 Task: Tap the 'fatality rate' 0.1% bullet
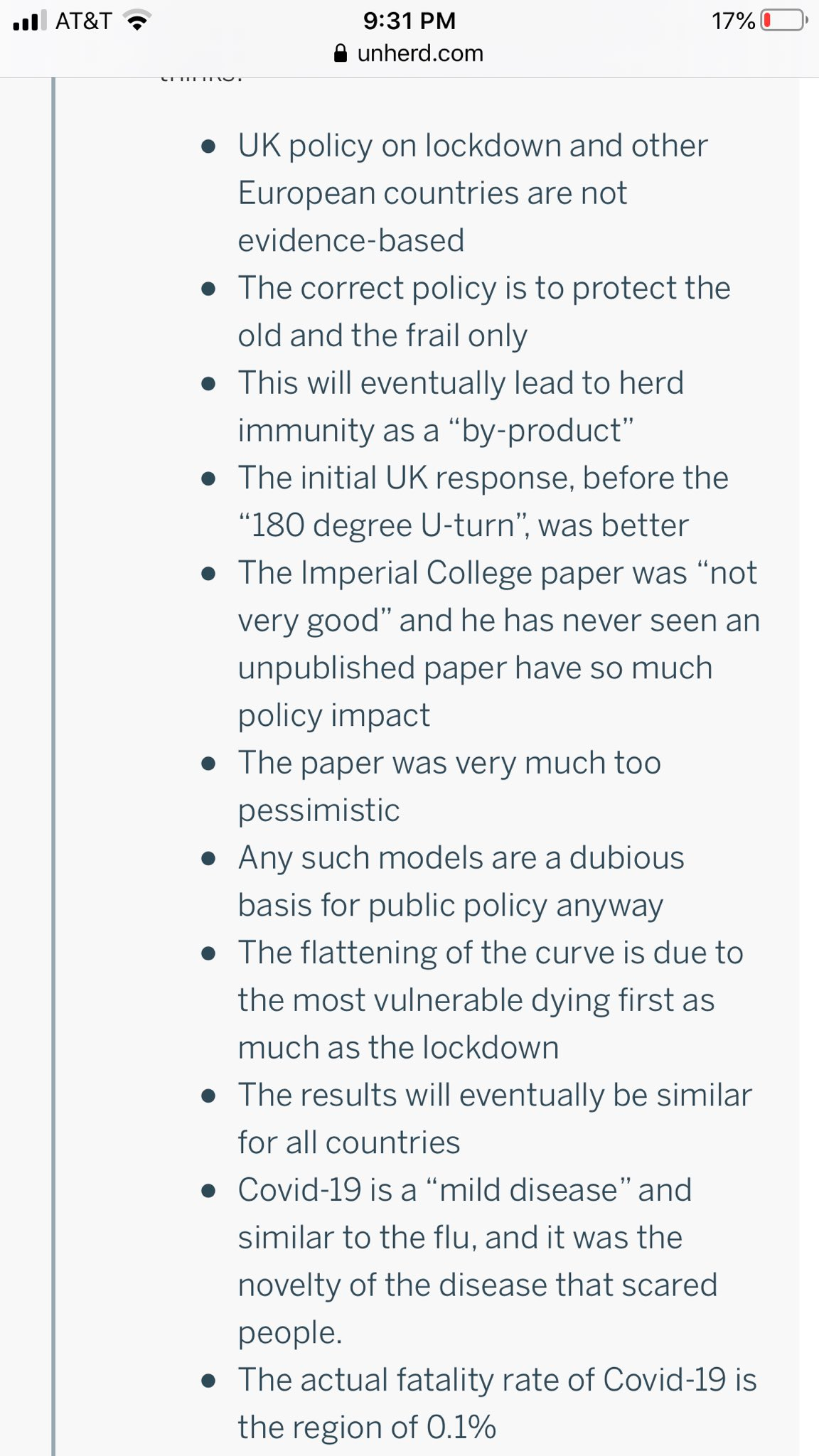498,1403
